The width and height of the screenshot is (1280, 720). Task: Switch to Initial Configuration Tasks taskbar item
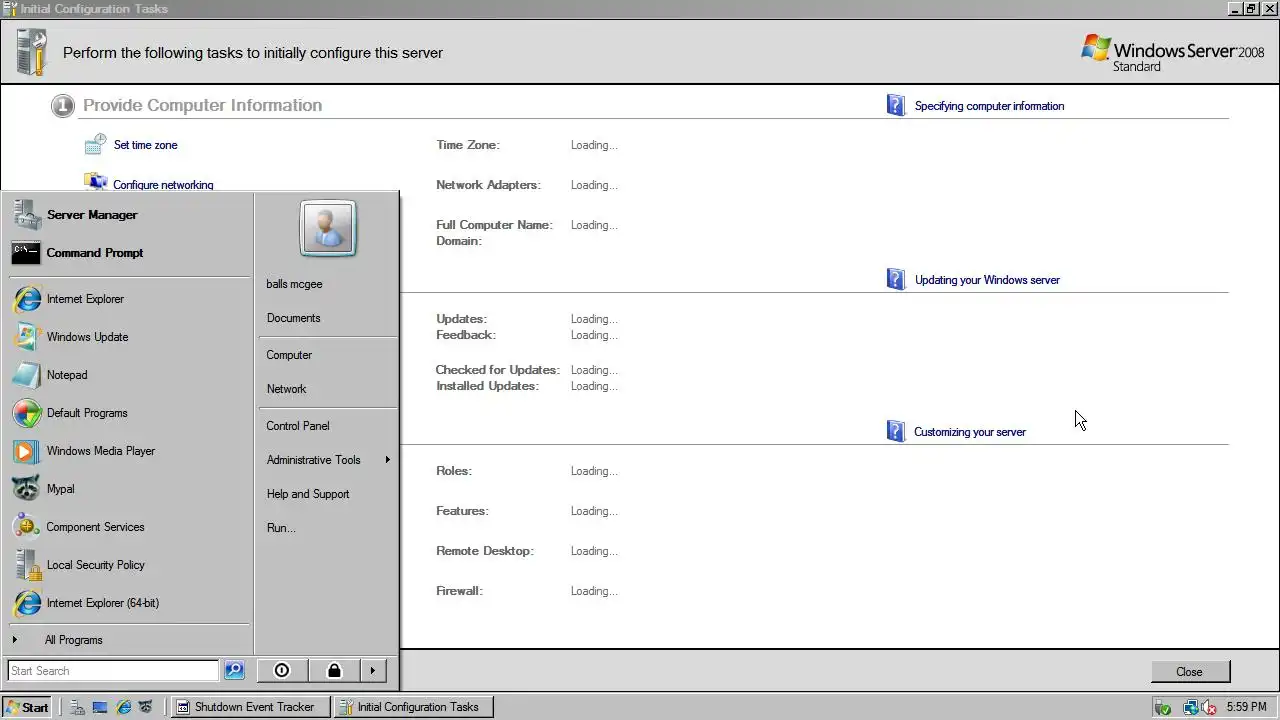coord(413,707)
